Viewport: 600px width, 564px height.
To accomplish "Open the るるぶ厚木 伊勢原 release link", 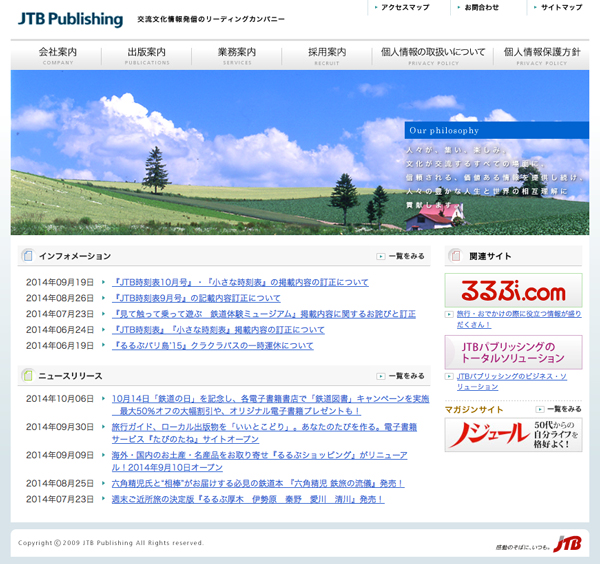I will 247,498.
